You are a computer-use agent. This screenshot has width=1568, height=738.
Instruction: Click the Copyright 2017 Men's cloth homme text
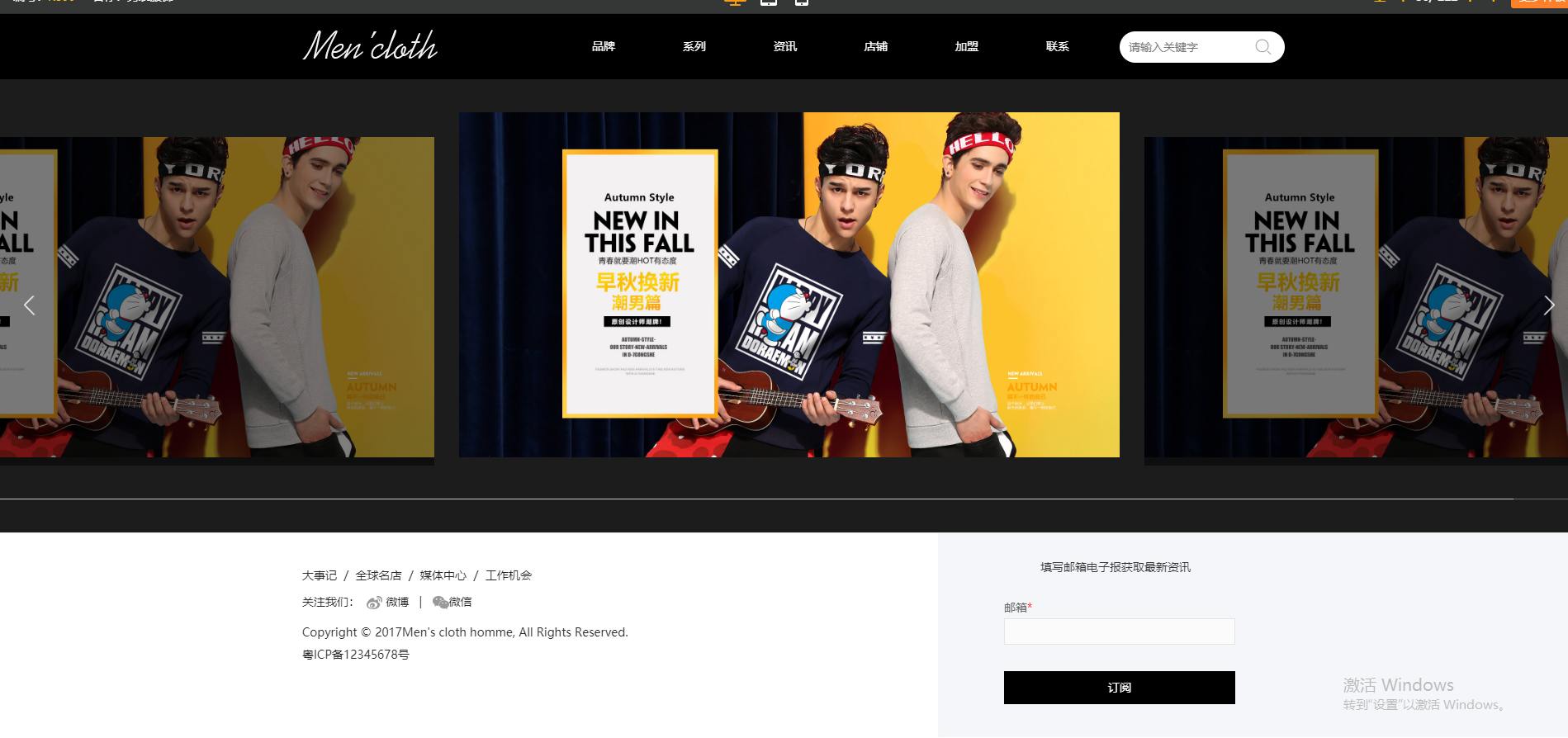(465, 632)
